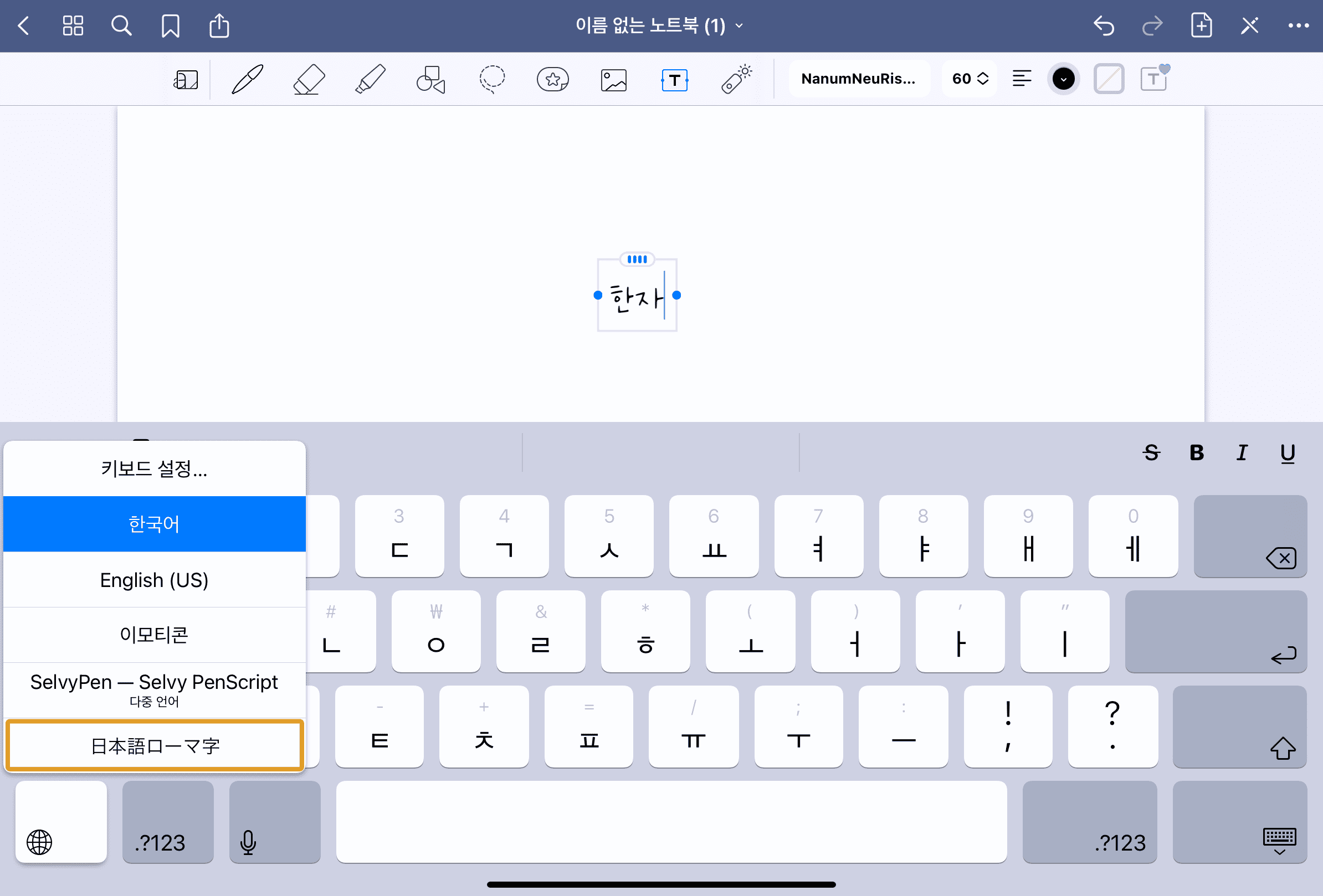Open the Stickers elements tool
Image resolution: width=1323 pixels, height=896 pixels.
tap(553, 79)
